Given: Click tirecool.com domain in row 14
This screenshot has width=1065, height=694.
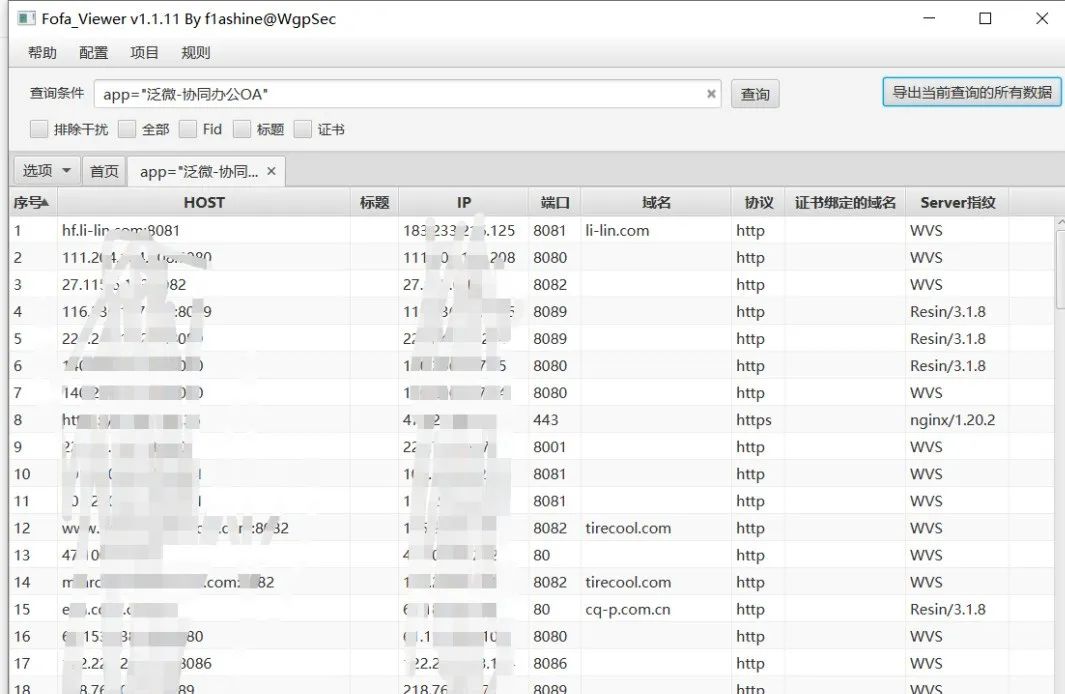Looking at the screenshot, I should pos(628,582).
